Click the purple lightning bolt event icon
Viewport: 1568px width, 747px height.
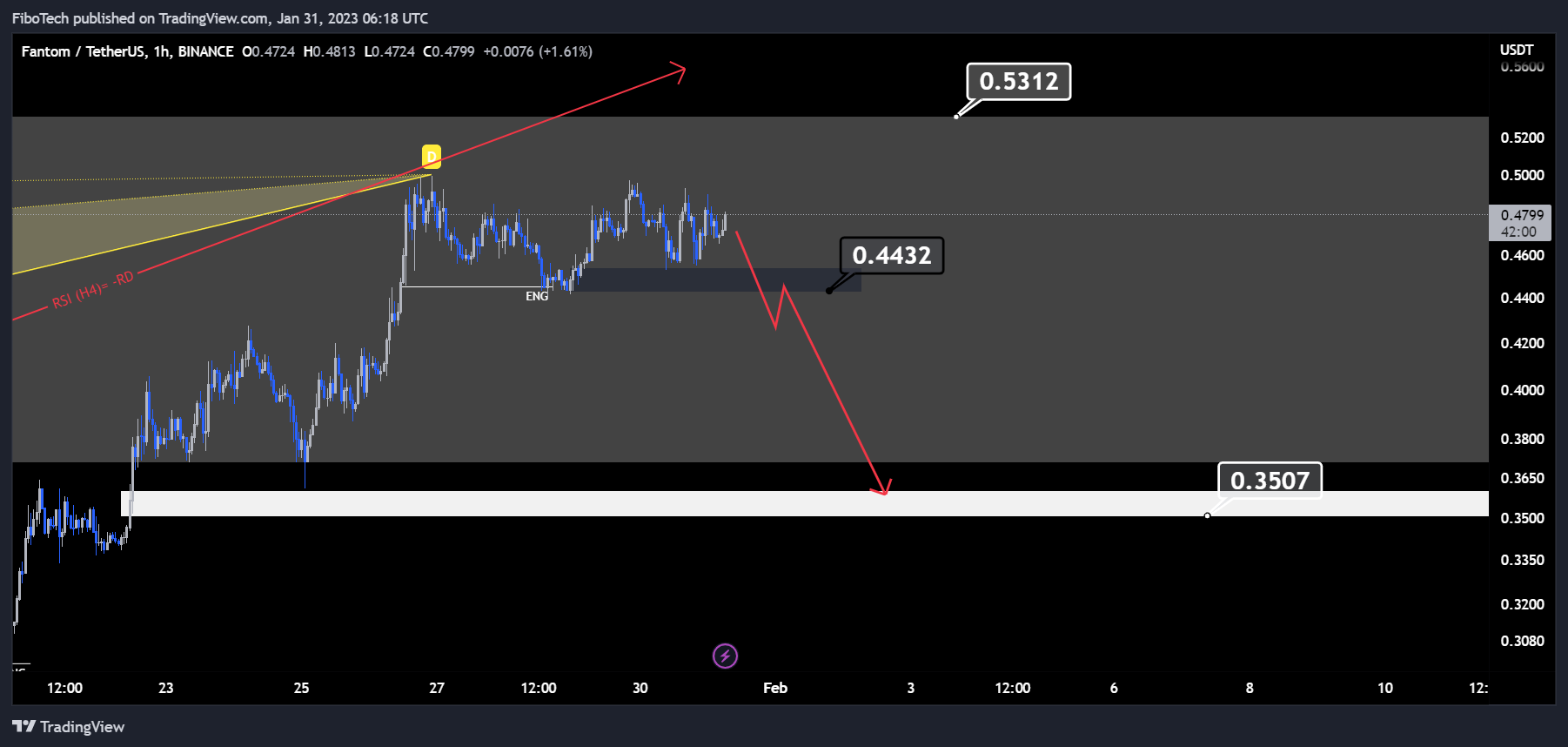coord(725,656)
